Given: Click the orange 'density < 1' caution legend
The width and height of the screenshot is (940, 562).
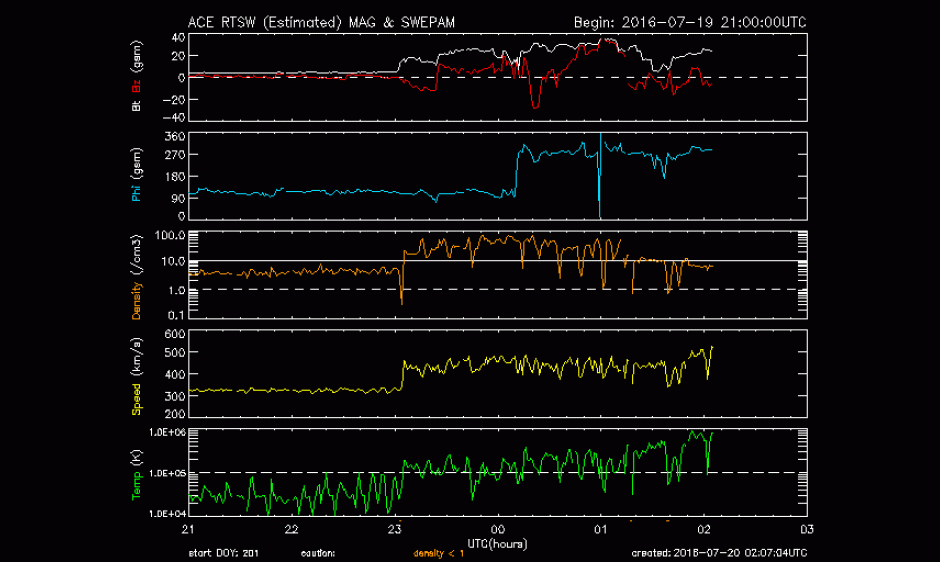Looking at the screenshot, I should point(439,553).
